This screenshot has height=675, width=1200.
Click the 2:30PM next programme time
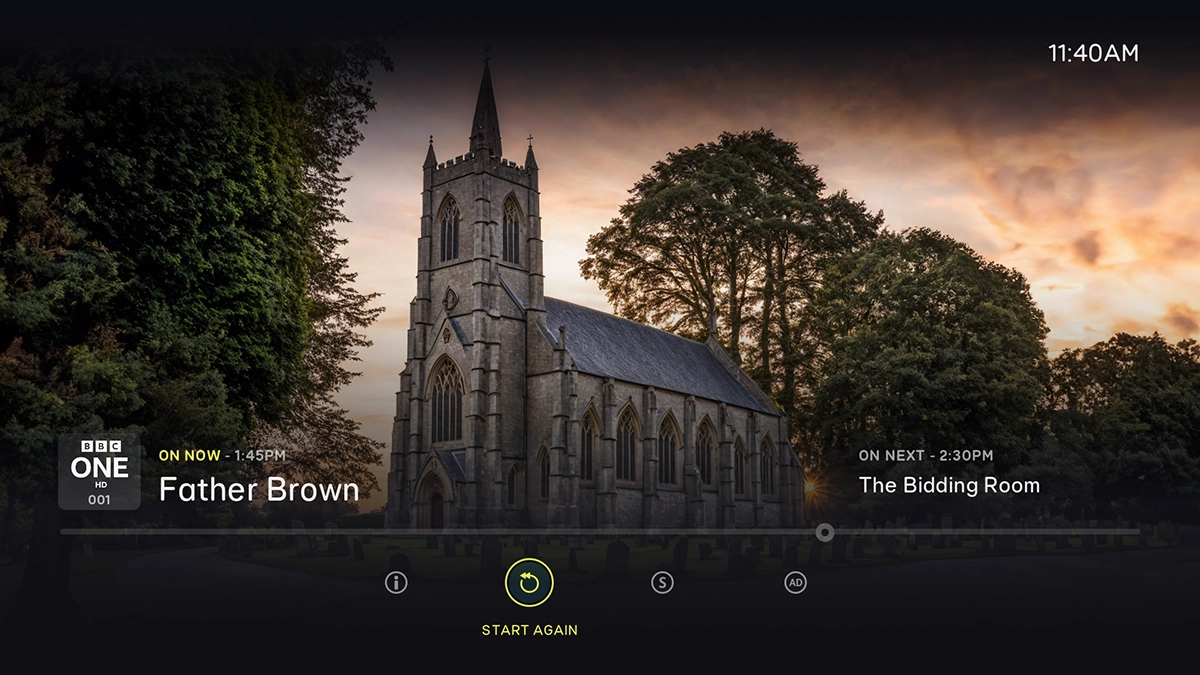(966, 456)
